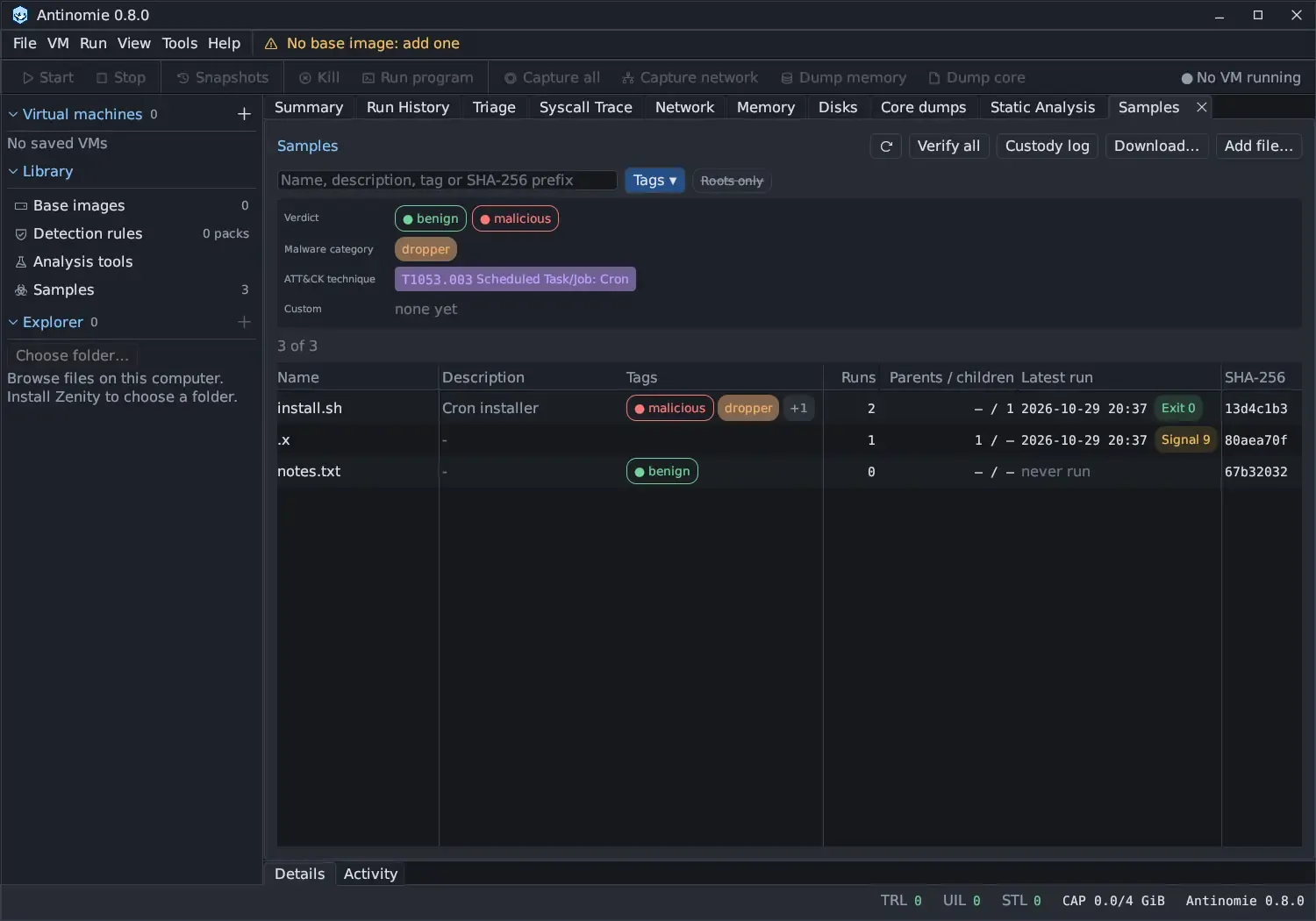Image resolution: width=1316 pixels, height=921 pixels.
Task: Switch to the Syscall Trace tab
Action: 585,107
